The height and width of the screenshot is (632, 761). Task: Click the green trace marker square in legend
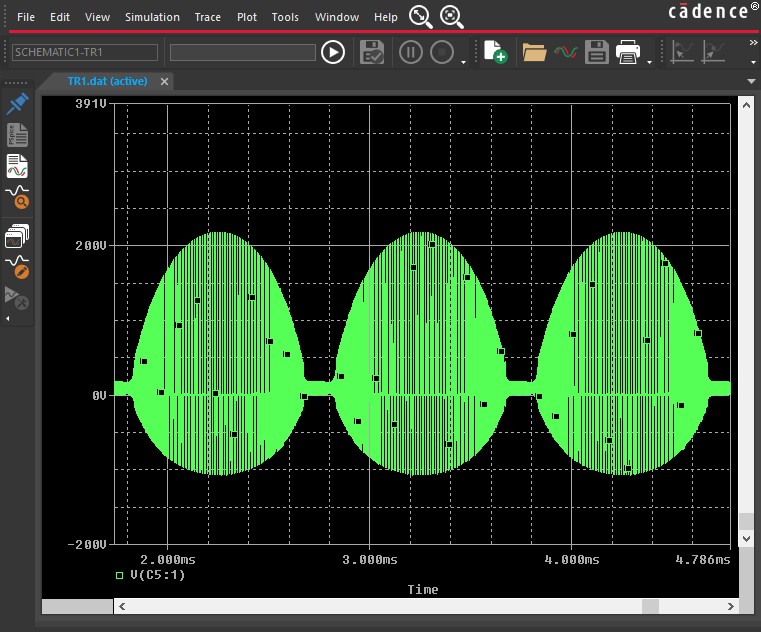119,576
